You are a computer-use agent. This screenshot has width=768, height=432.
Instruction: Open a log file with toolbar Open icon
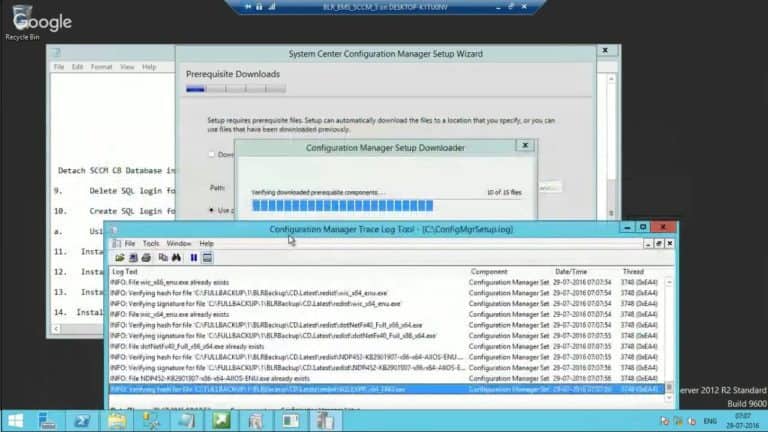(120, 258)
